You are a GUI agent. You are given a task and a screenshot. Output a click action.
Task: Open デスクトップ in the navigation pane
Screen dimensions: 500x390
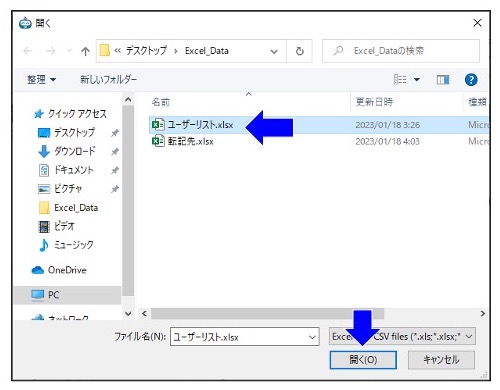pos(75,132)
